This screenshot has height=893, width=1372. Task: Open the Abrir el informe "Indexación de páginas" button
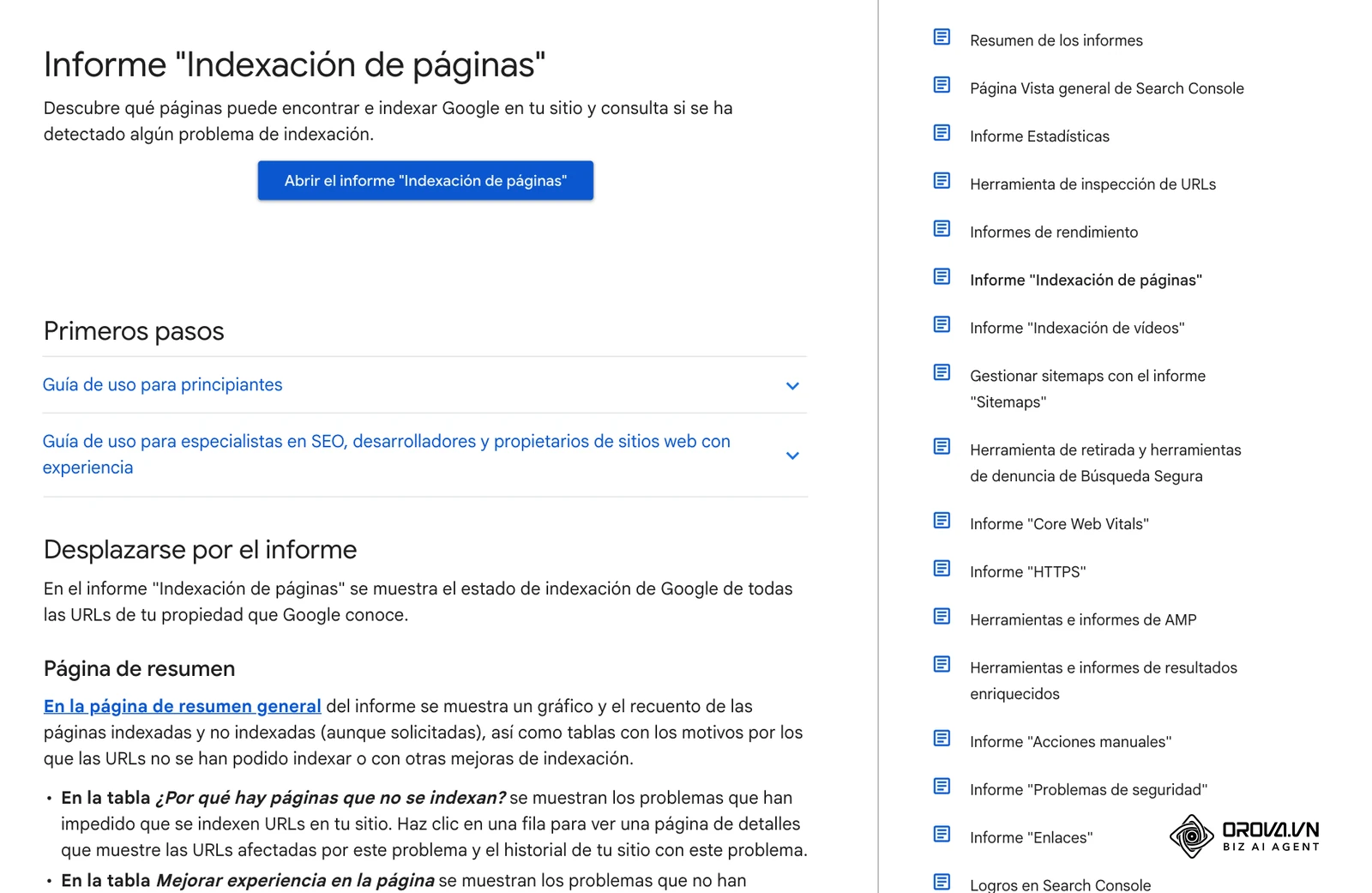coord(425,181)
